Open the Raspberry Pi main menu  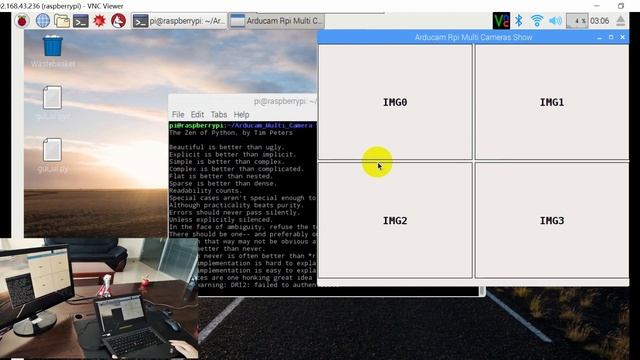coord(22,21)
